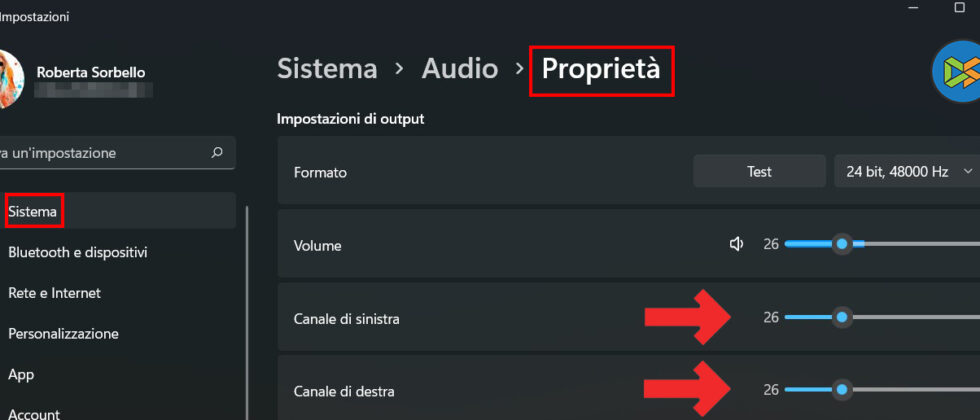Click the Canale di sinistra slider handle
This screenshot has width=980, height=420.
coord(842,317)
